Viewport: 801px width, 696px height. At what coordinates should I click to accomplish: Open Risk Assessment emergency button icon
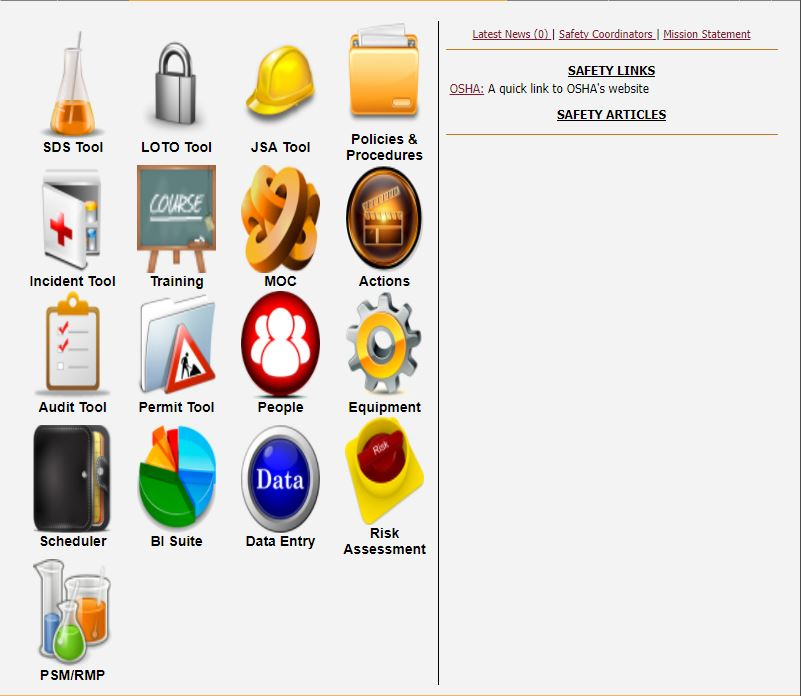coord(384,470)
